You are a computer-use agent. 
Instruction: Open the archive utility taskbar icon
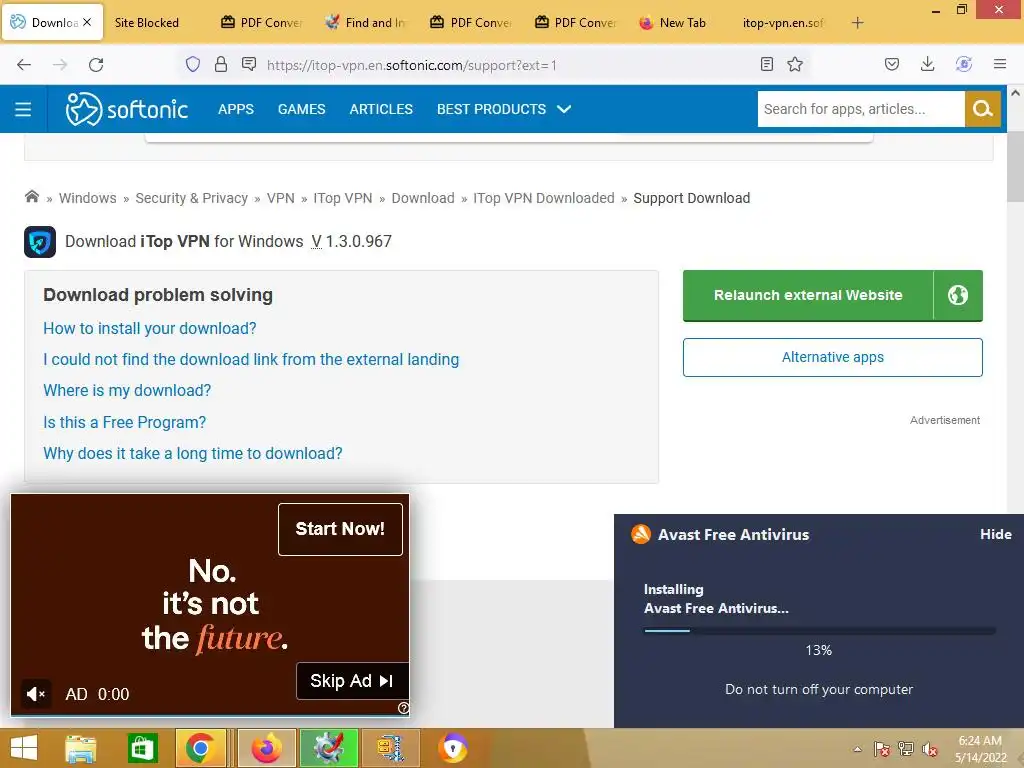click(391, 748)
